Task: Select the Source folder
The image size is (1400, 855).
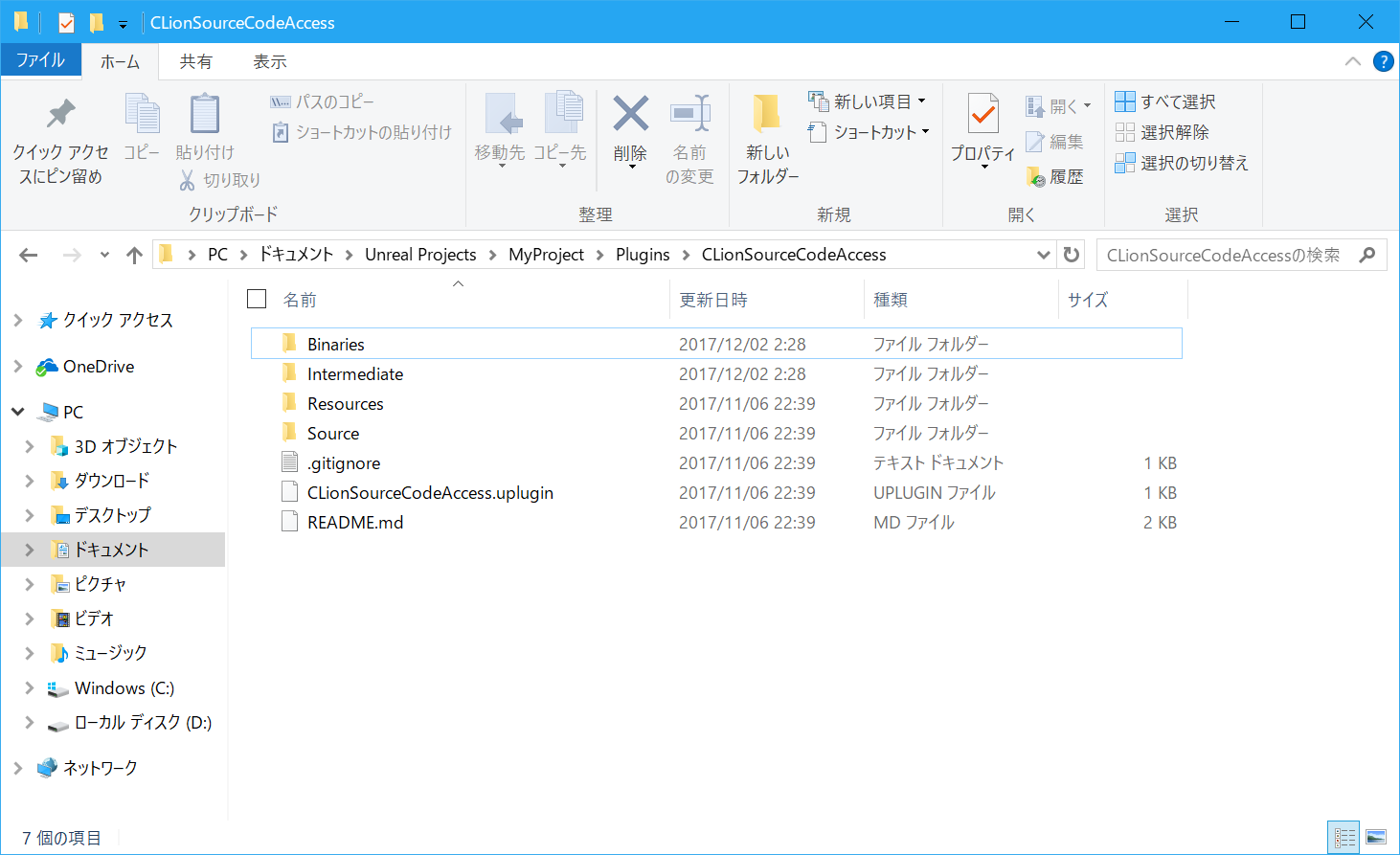Action: (716, 433)
